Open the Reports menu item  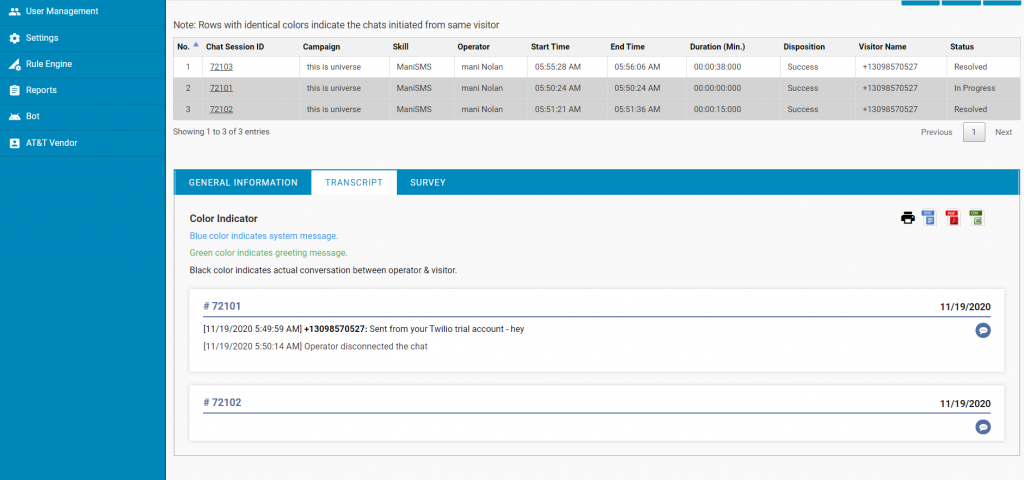click(41, 90)
